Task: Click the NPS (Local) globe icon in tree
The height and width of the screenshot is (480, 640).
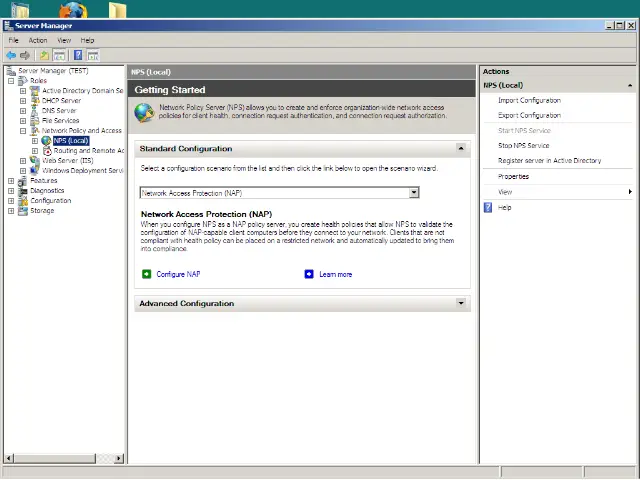Action: [x=47, y=141]
